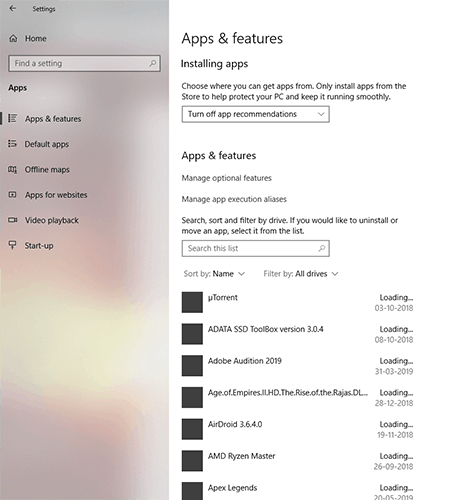Select the µTorrent app name
457x500 pixels.
coord(223,297)
